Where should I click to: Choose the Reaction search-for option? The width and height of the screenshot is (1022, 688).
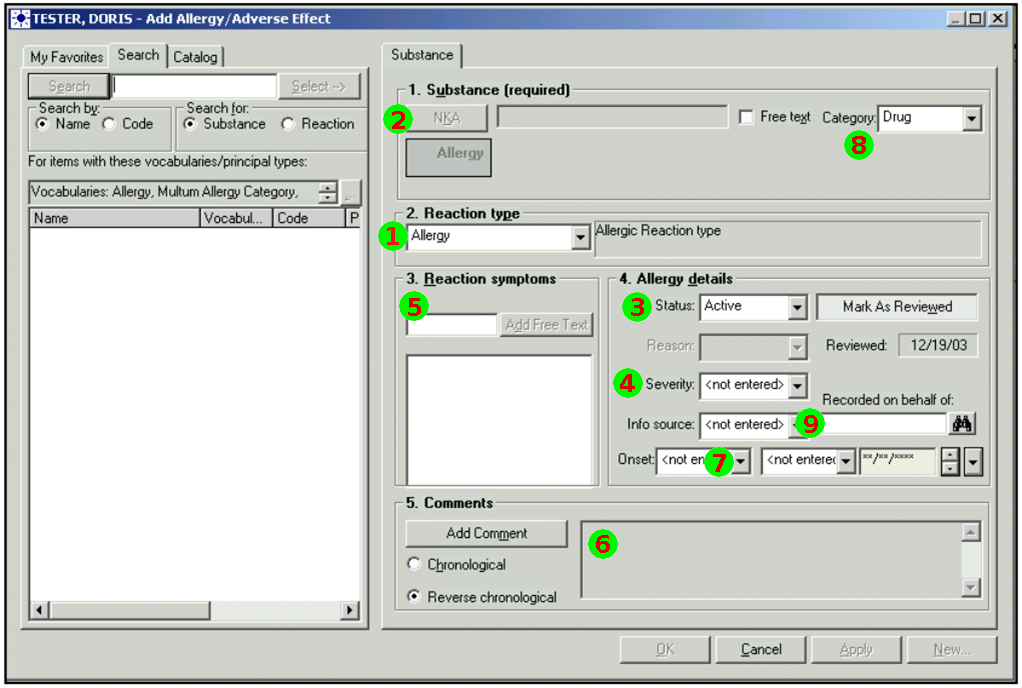[x=288, y=124]
